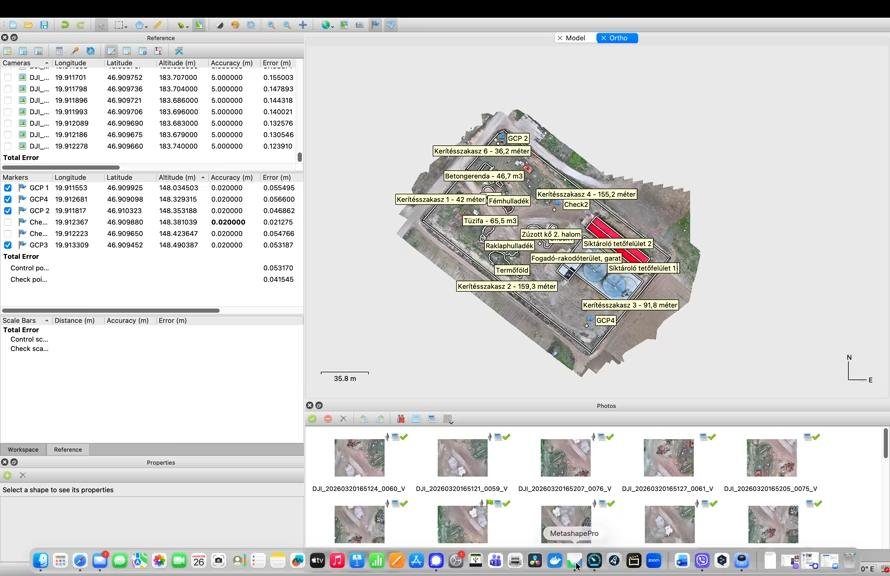Uncheck the GCP 2 marker checkbox
890x576 pixels.
[x=7, y=211]
